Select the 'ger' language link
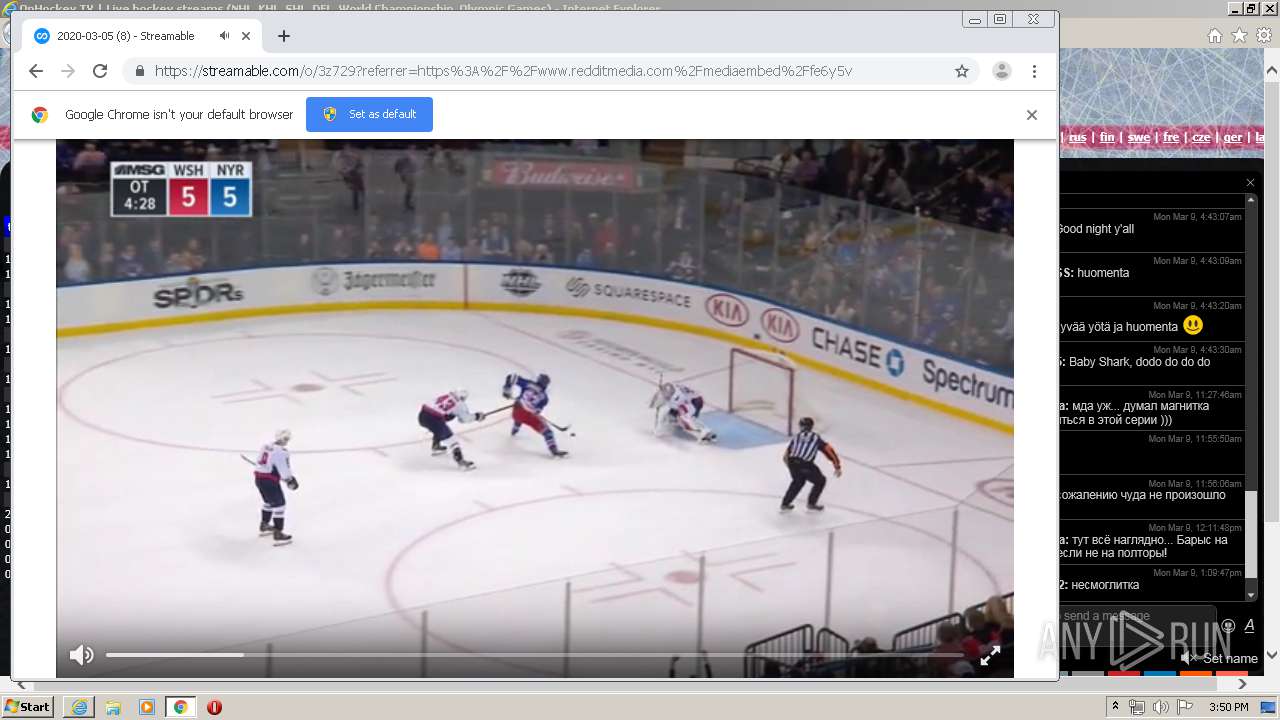Viewport: 1280px width, 720px height. tap(1233, 137)
